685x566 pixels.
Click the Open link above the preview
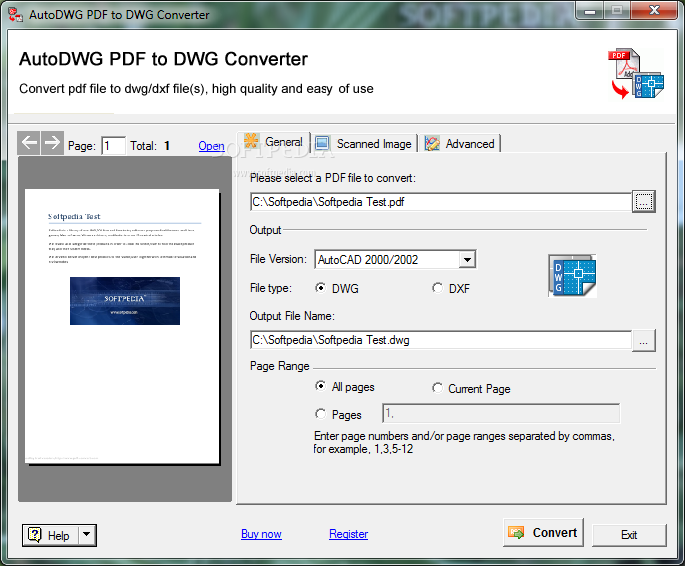pos(211,146)
